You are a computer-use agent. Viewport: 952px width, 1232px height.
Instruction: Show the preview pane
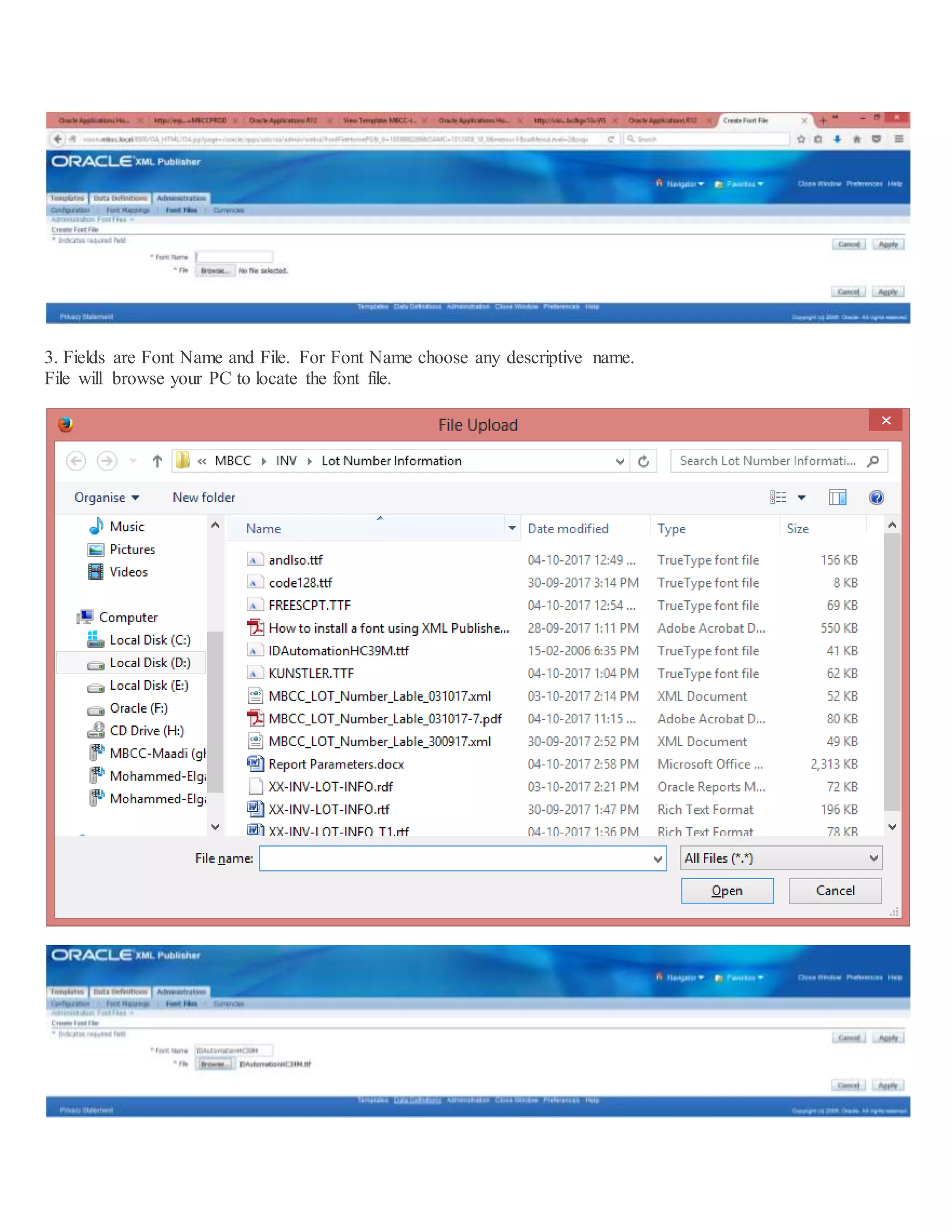click(x=838, y=497)
